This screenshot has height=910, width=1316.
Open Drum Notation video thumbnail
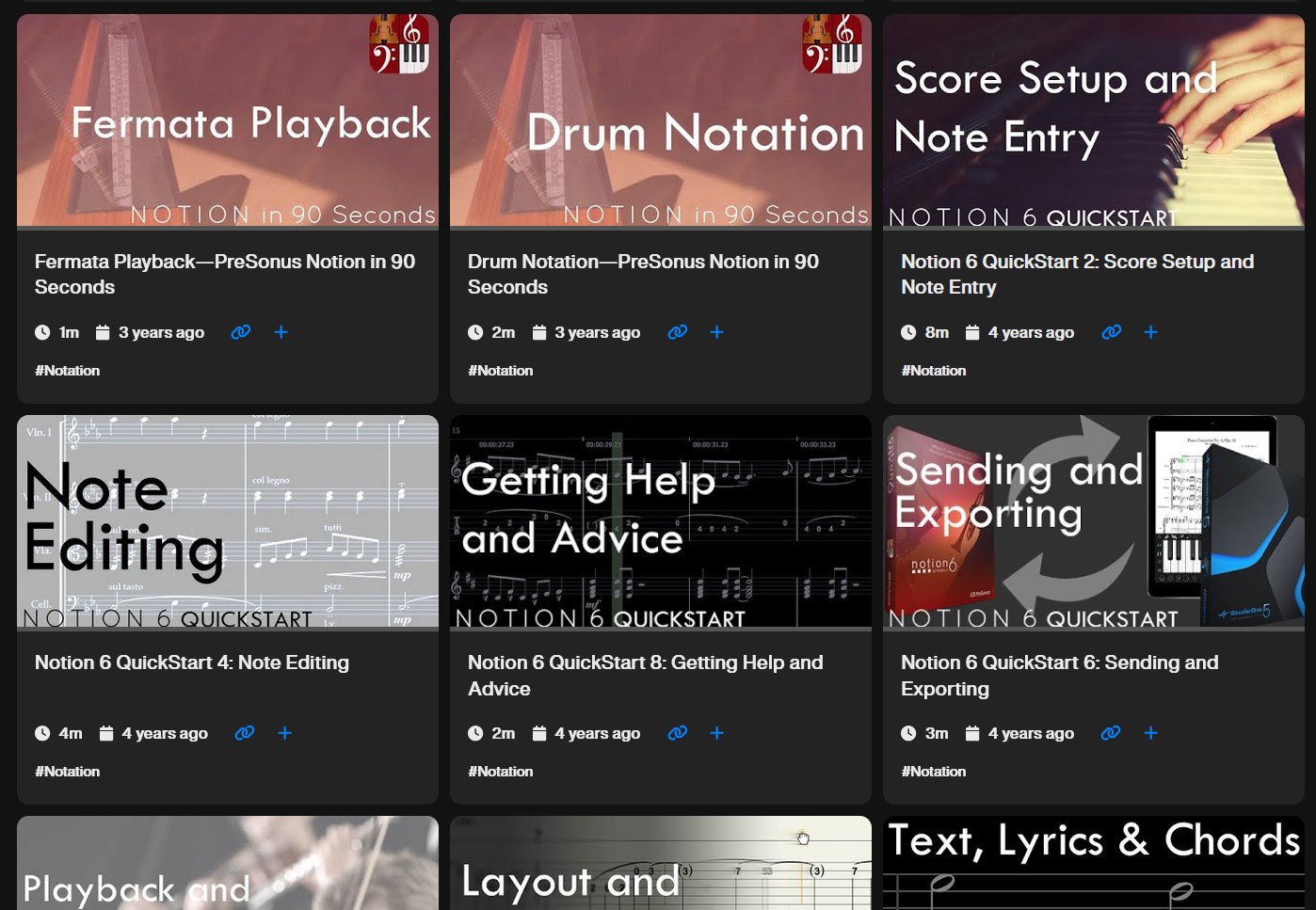pyautogui.click(x=661, y=120)
